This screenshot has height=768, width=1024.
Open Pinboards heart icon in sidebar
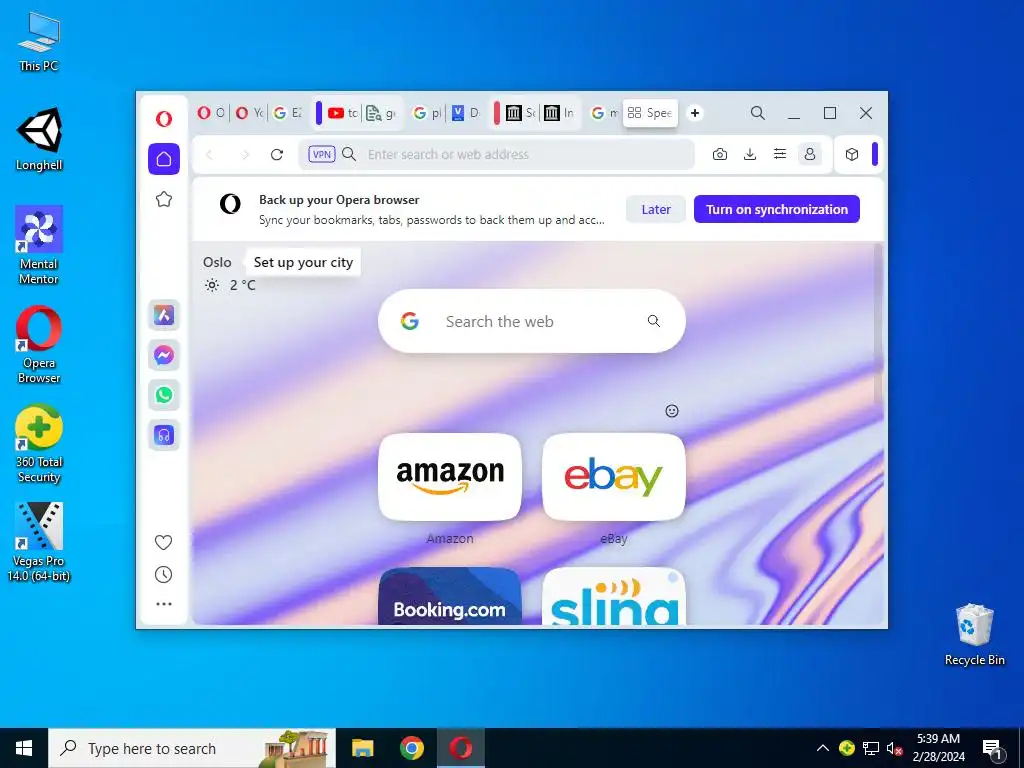pyautogui.click(x=163, y=542)
